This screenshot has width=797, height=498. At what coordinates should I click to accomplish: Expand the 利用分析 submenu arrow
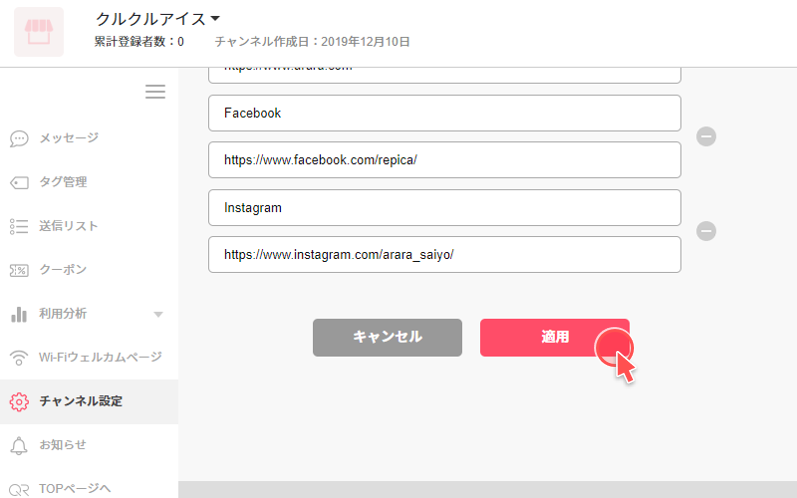pos(158,315)
